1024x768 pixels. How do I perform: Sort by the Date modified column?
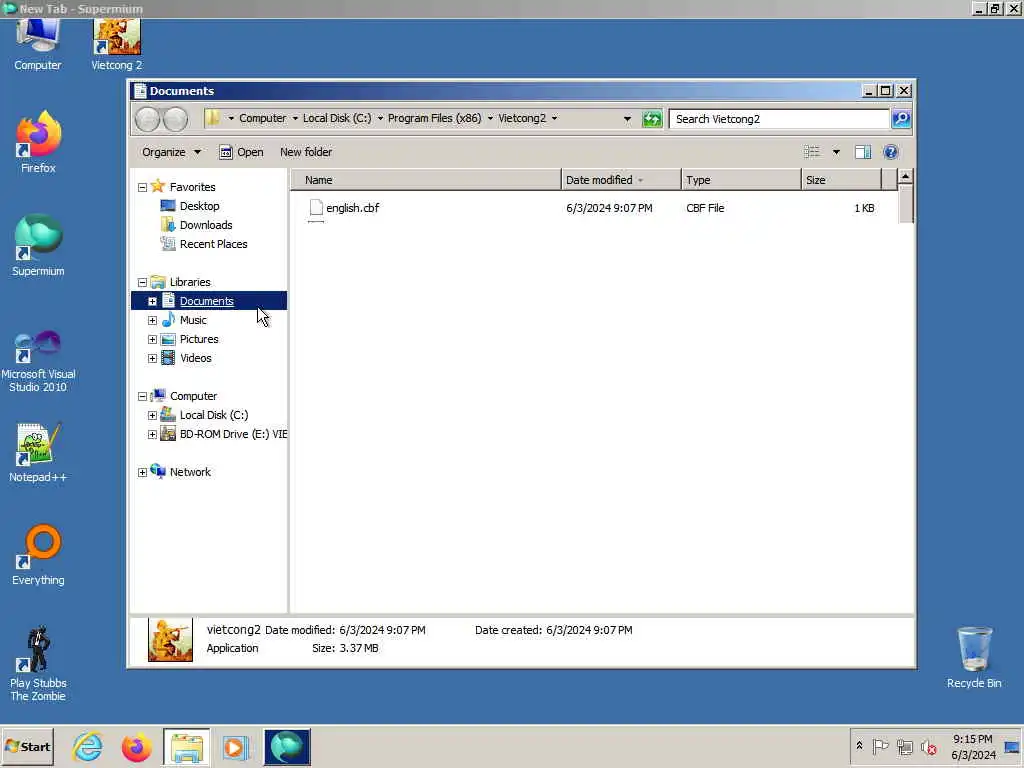click(621, 180)
